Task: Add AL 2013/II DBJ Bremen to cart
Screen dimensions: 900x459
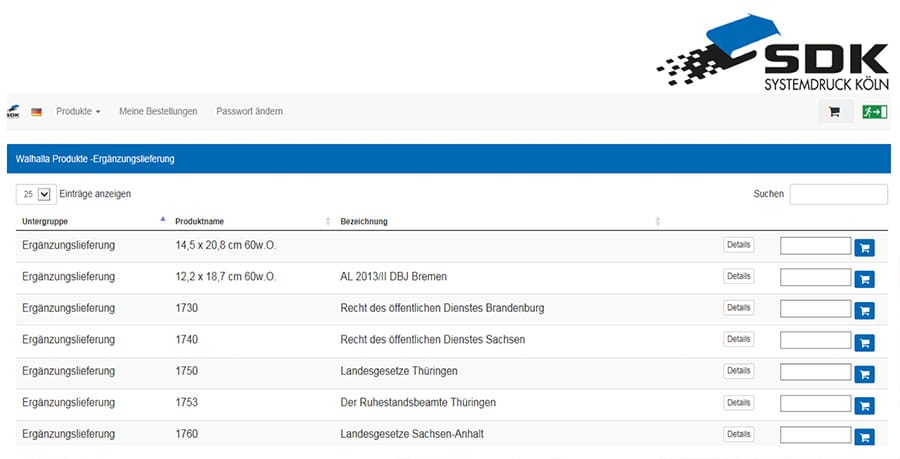Action: [864, 279]
